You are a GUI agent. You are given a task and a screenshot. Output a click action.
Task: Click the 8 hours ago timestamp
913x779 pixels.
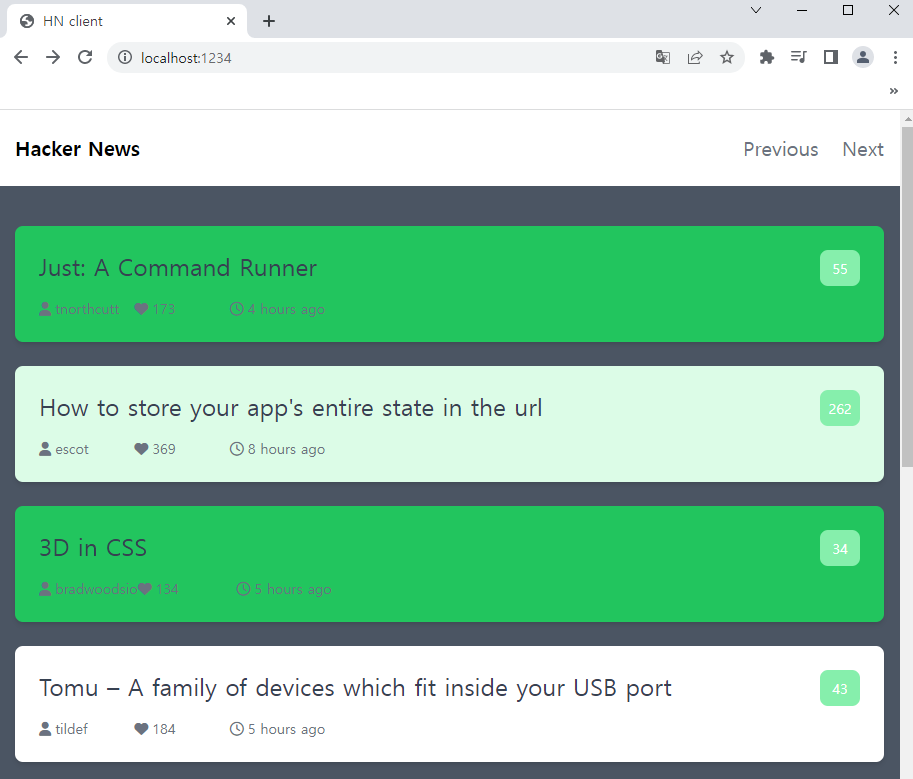point(286,449)
